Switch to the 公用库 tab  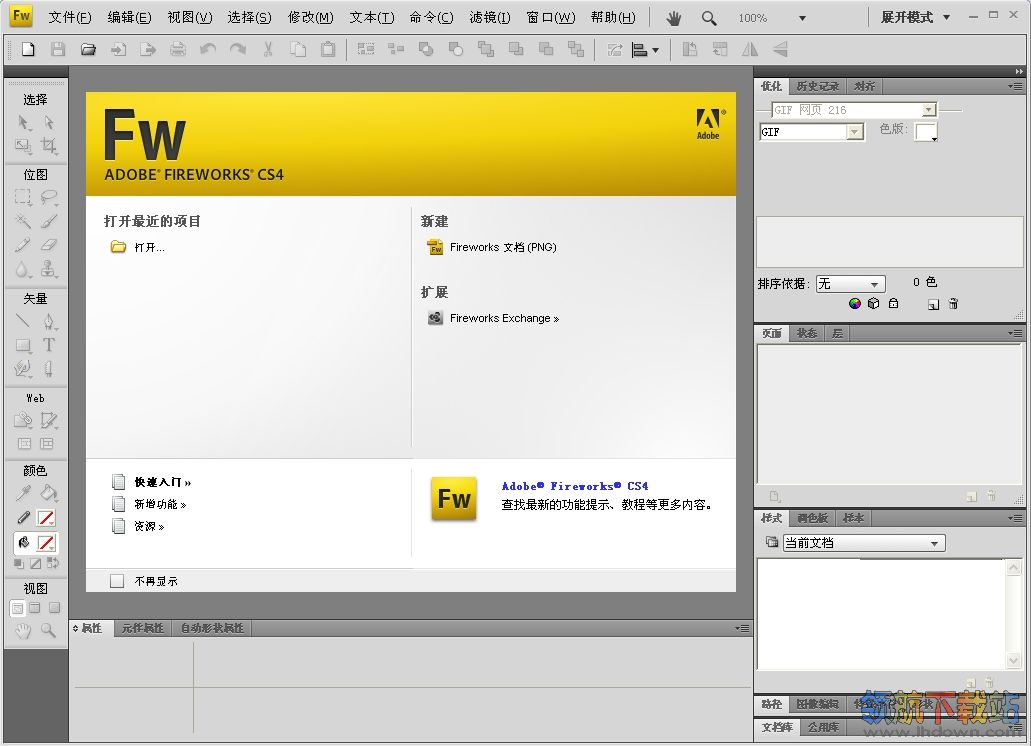[823, 727]
